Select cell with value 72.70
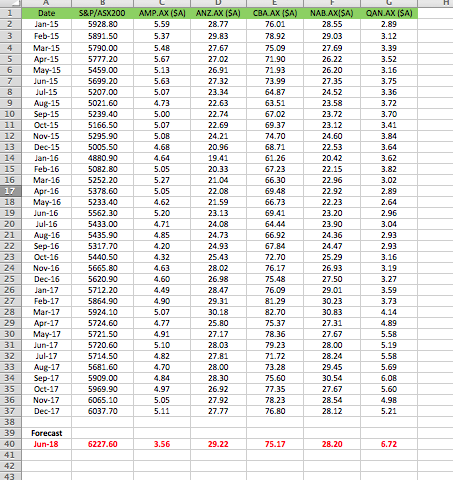 tap(275, 257)
